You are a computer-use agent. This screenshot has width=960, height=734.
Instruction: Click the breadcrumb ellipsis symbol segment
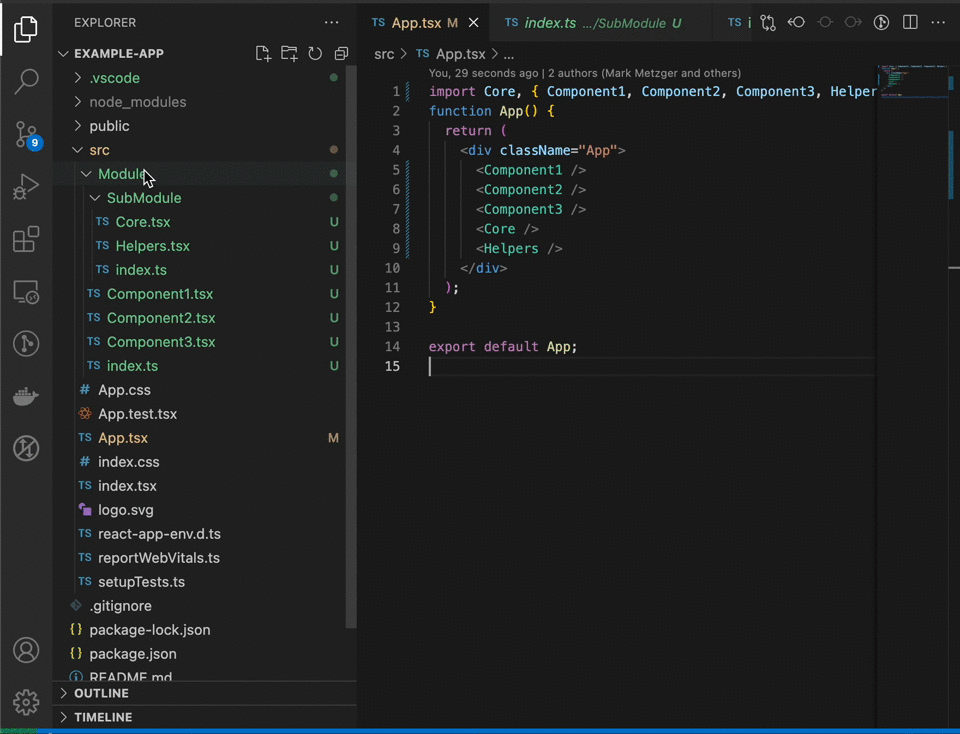point(509,54)
